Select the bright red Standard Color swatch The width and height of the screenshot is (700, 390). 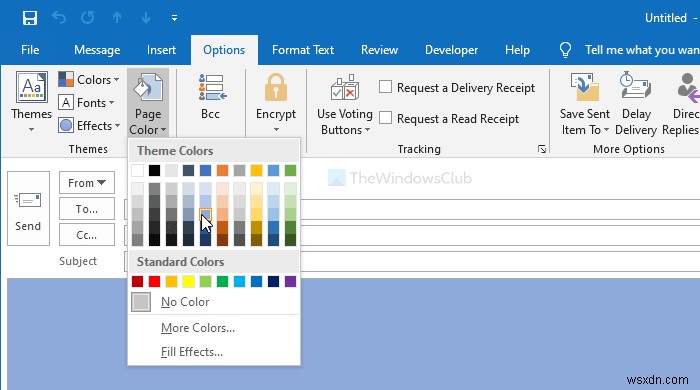click(x=154, y=281)
